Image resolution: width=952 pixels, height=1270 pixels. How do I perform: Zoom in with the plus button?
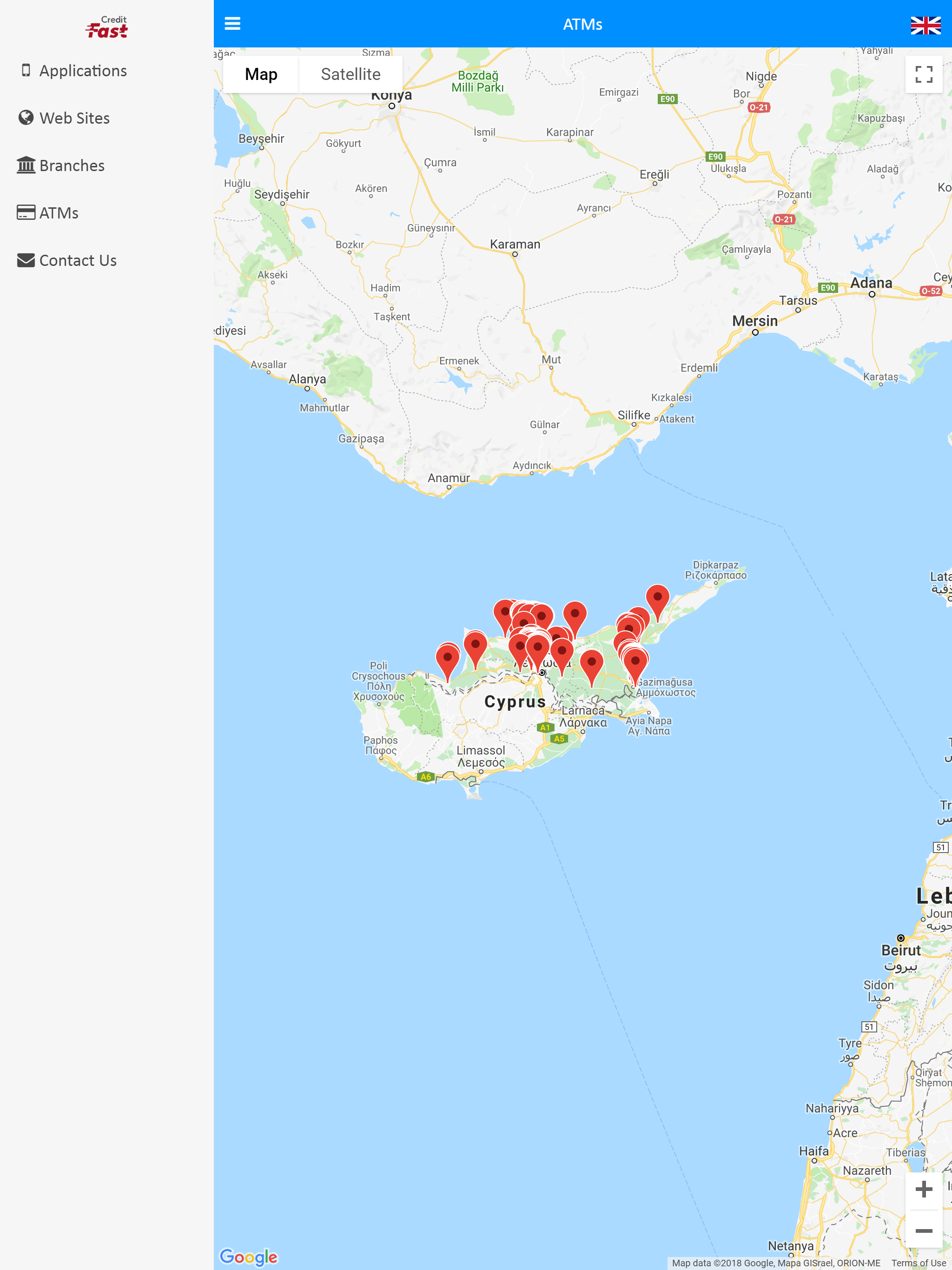pyautogui.click(x=923, y=1189)
